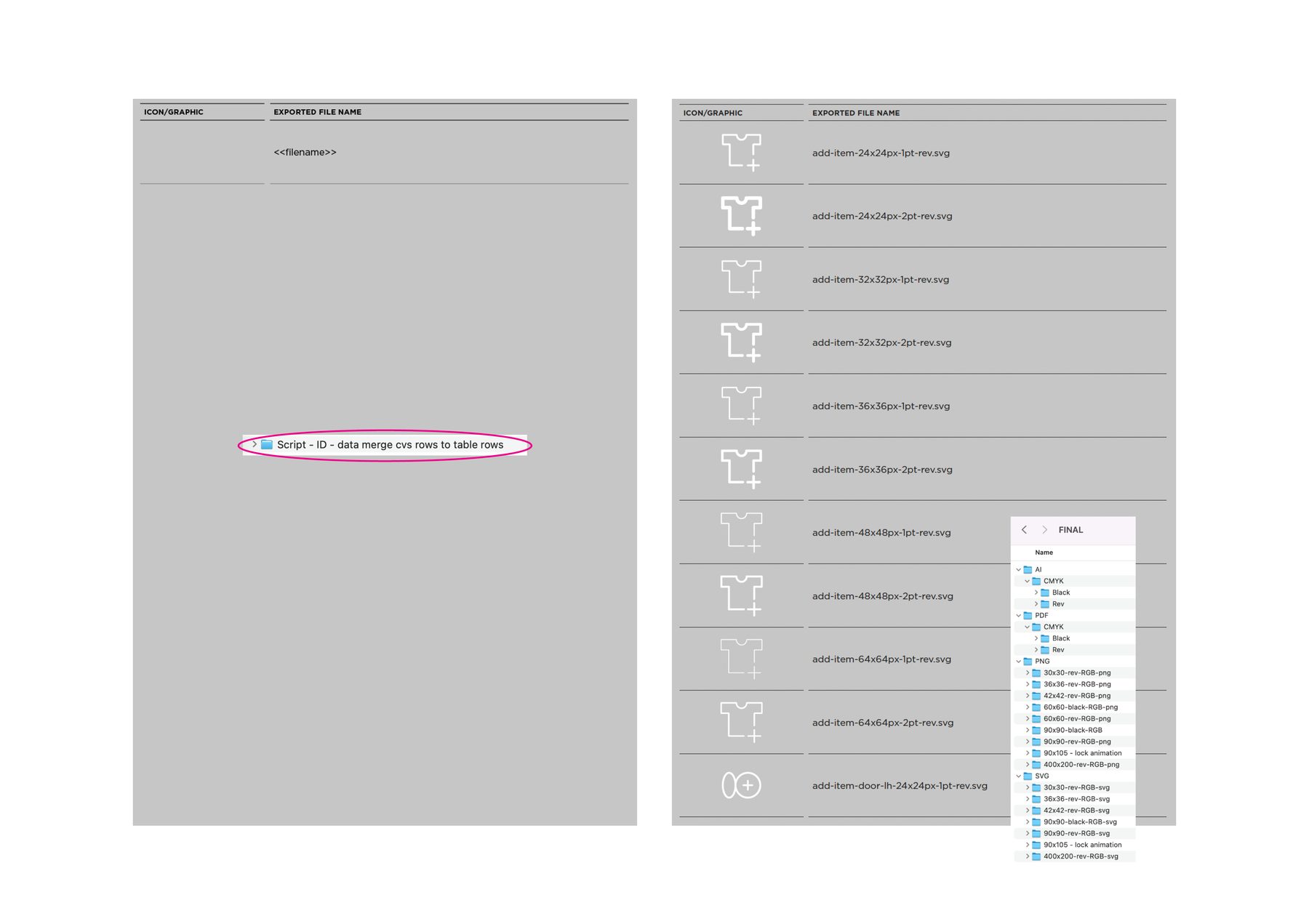
Task: Click the Script data merge folder icon
Action: coord(267,444)
